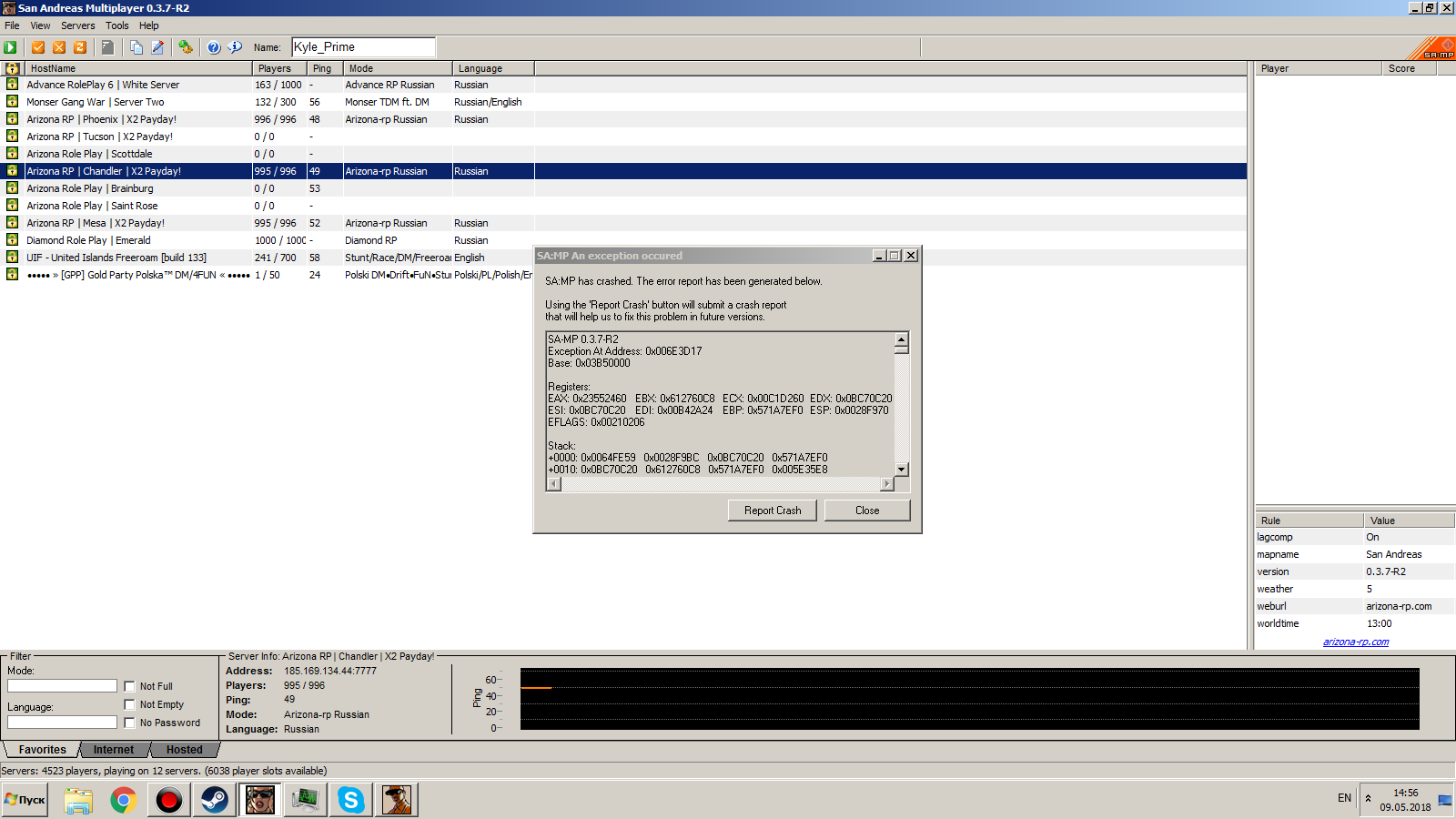
Task: Click the orange checkmark Add Server icon
Action: [38, 47]
